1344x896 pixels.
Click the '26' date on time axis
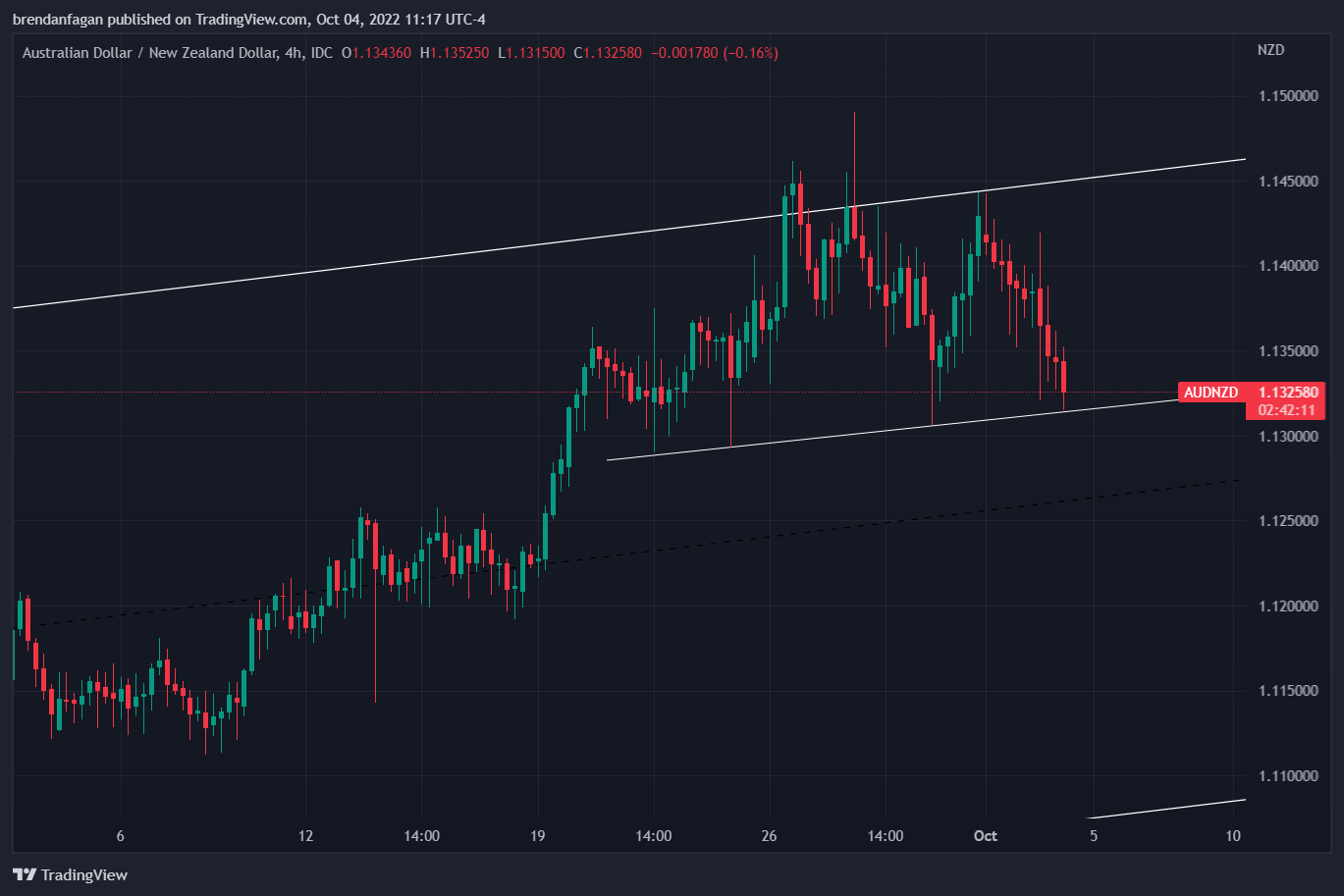tap(769, 836)
